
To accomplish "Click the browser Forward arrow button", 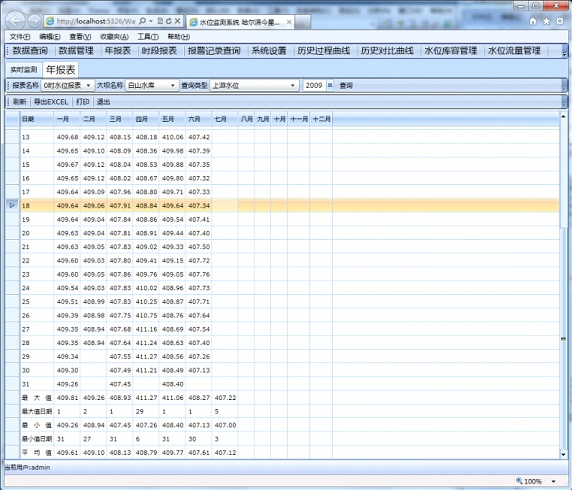I will pos(34,21).
